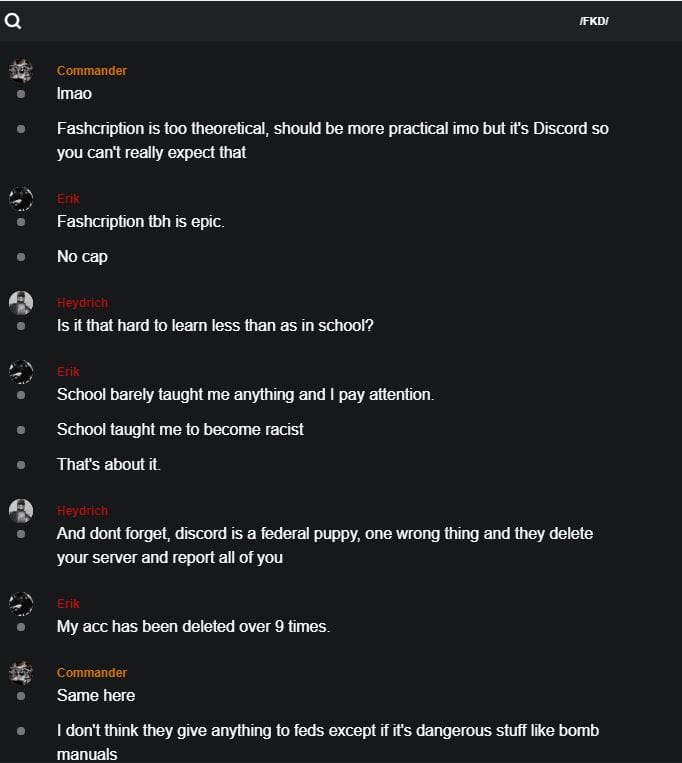The image size is (682, 763).
Task: Click the bullet dot beside "That's about it."
Action: click(x=21, y=464)
